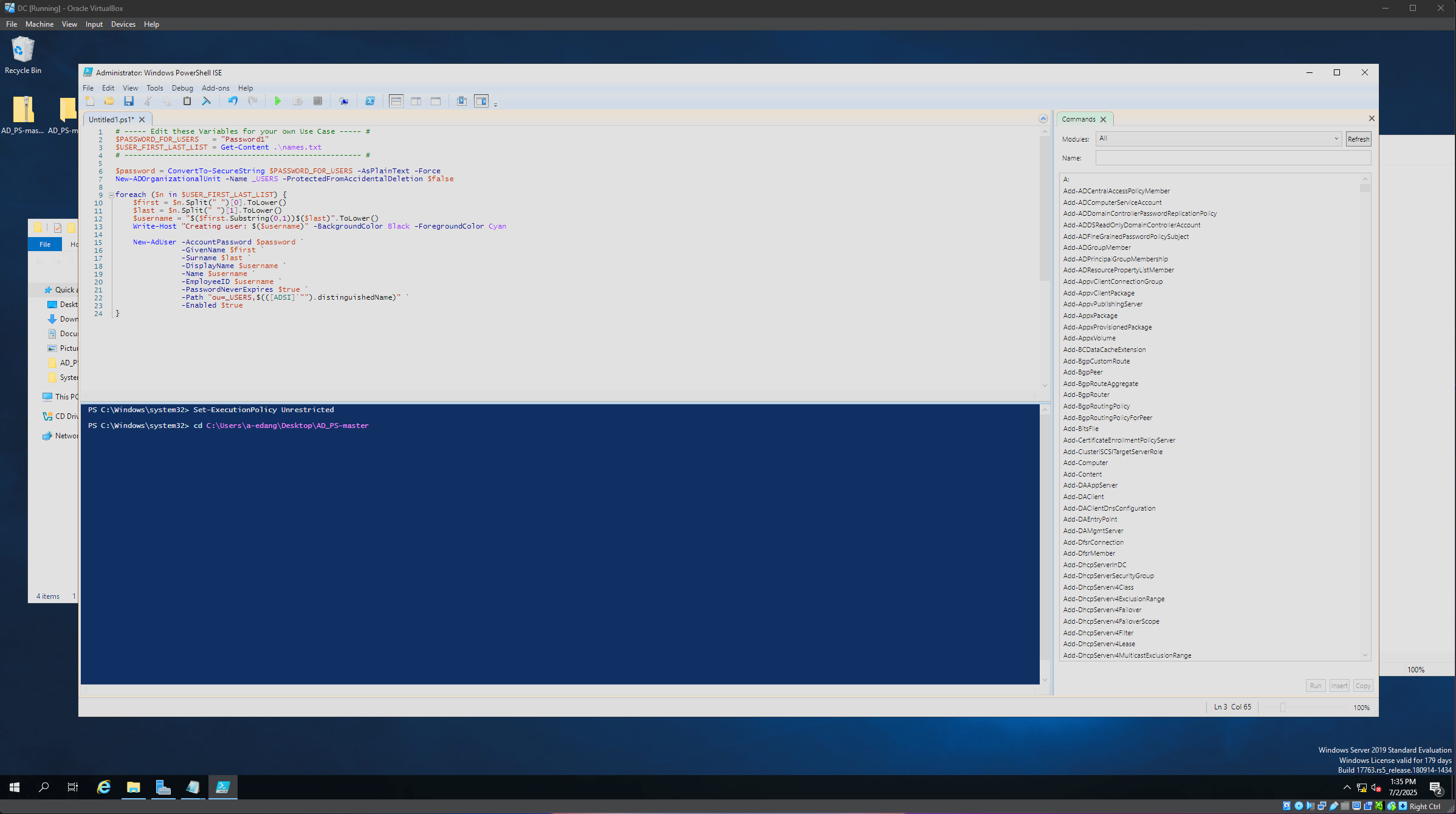
Task: Open Task View from the taskbar
Action: coord(72,787)
